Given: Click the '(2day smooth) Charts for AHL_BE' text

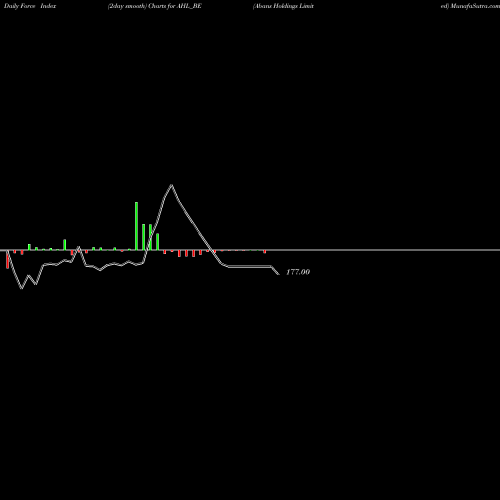Looking at the screenshot, I should (155, 6).
